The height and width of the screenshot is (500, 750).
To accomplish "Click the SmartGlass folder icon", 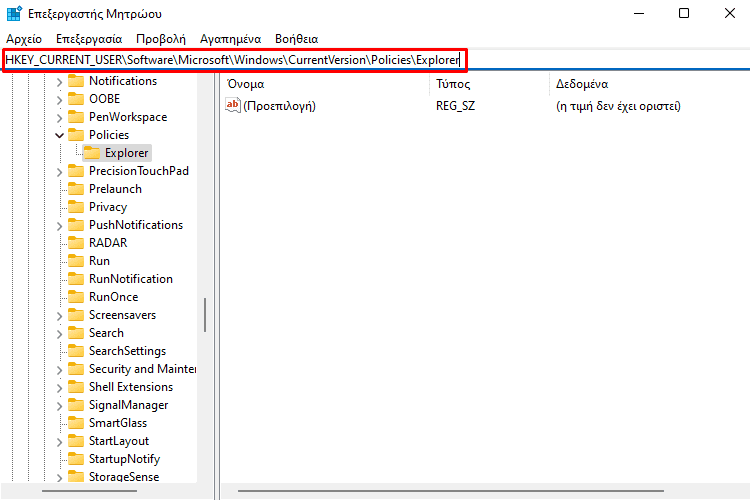I will point(76,423).
